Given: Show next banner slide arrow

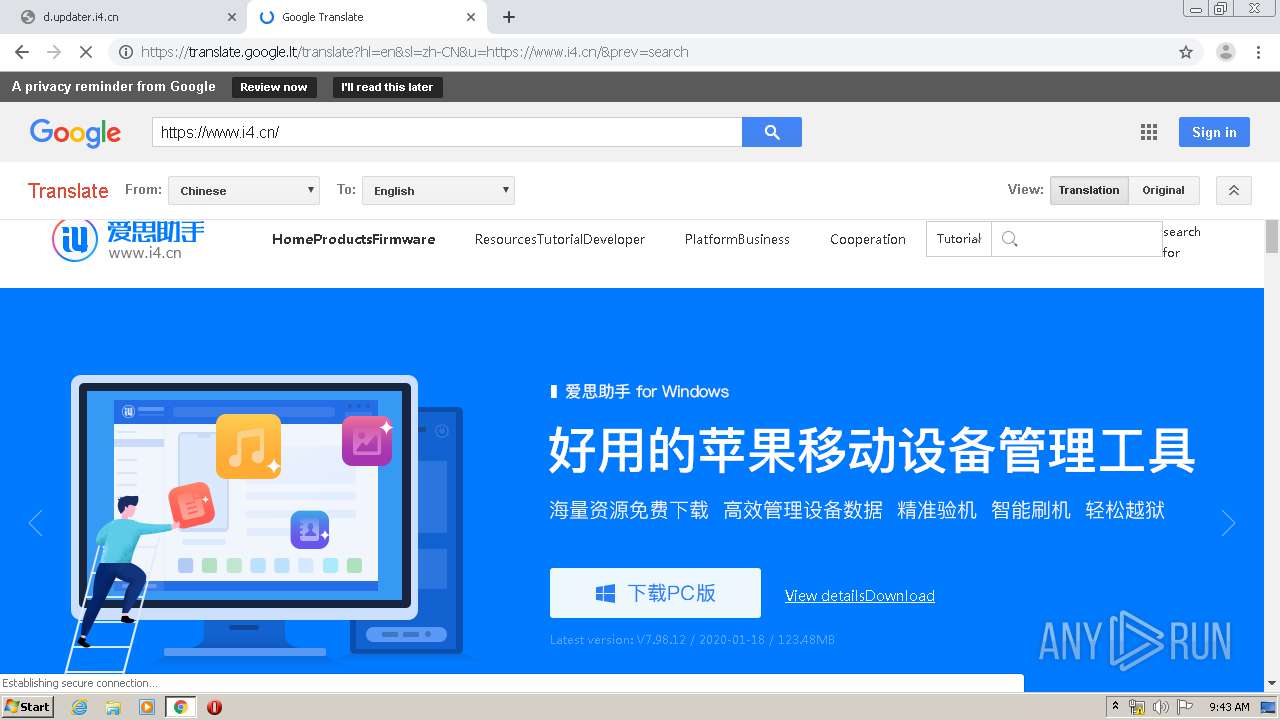Looking at the screenshot, I should tap(1228, 523).
